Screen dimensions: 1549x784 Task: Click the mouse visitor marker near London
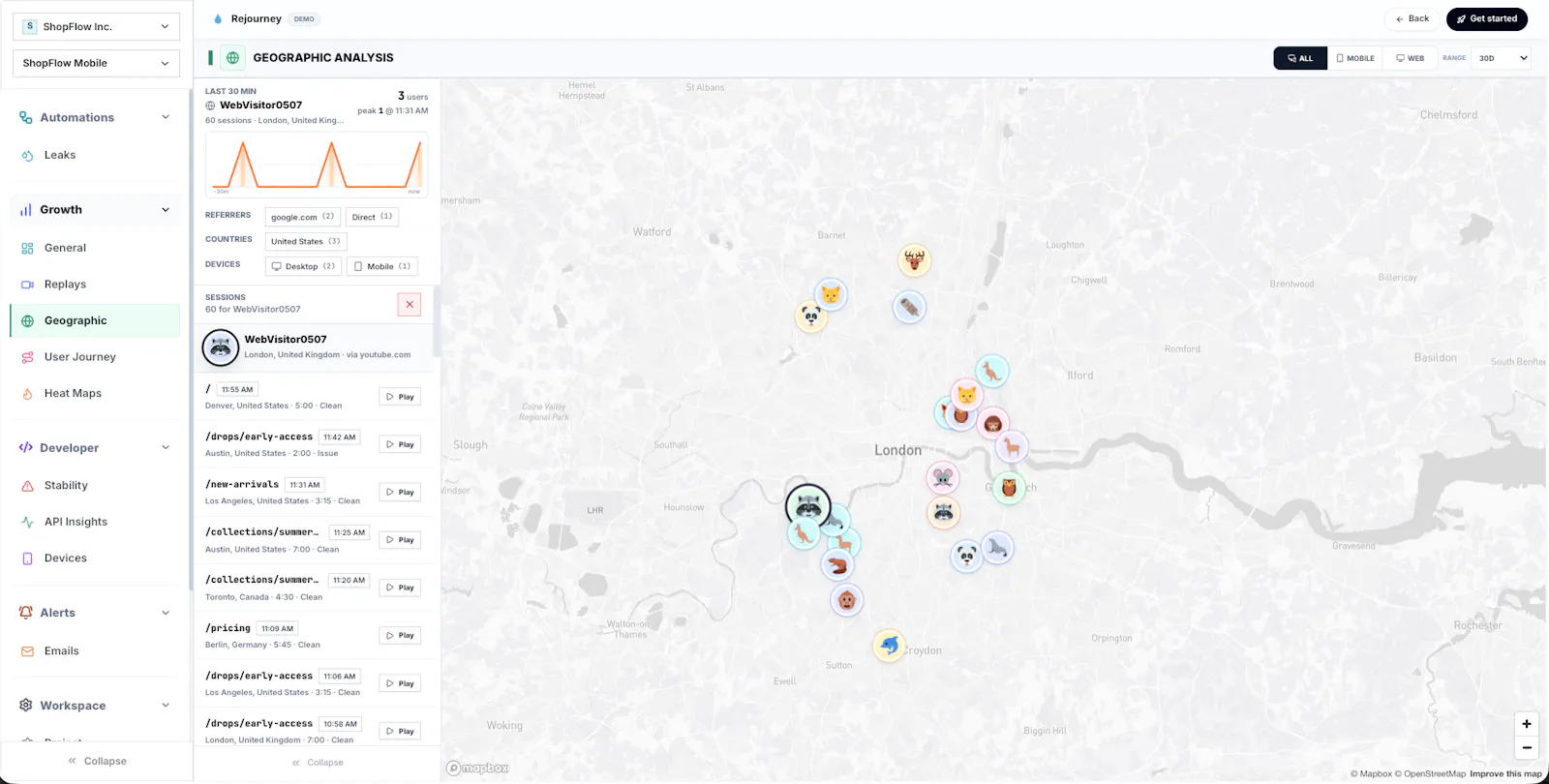tap(943, 477)
